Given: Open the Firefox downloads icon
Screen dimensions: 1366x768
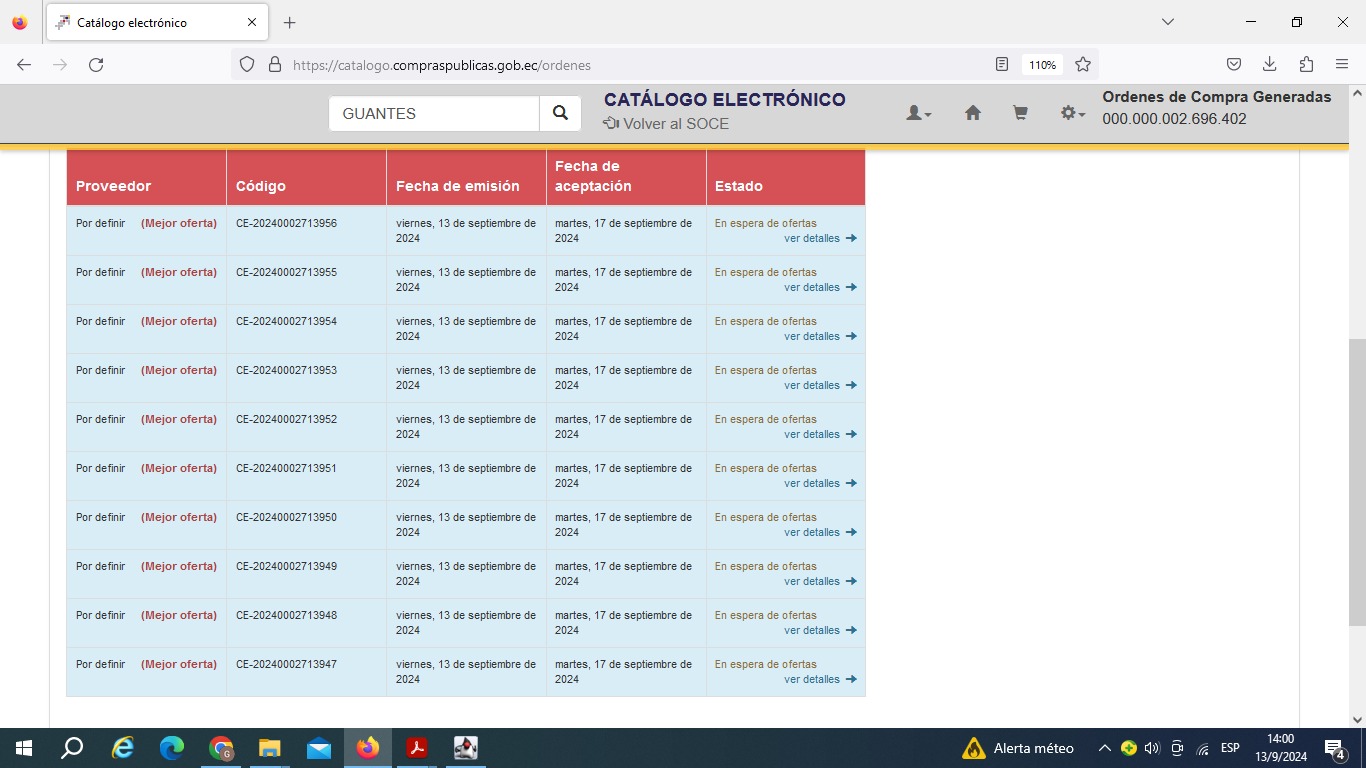Looking at the screenshot, I should pos(1269,65).
